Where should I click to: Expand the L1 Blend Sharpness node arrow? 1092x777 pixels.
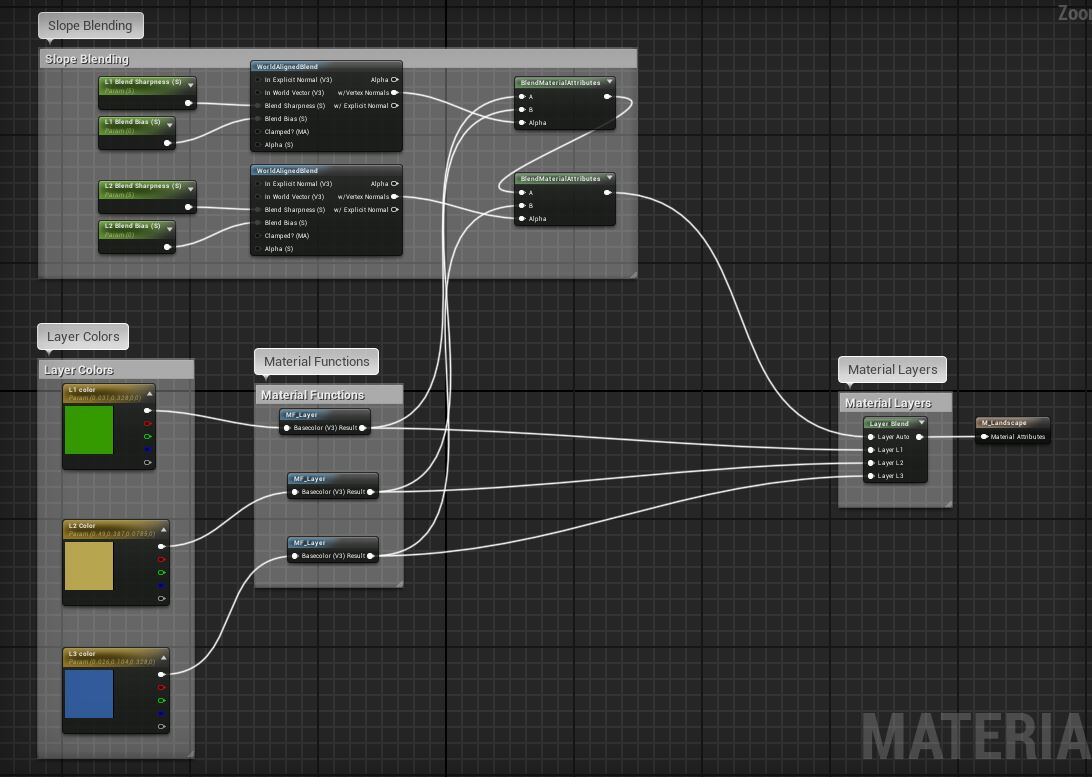190,85
